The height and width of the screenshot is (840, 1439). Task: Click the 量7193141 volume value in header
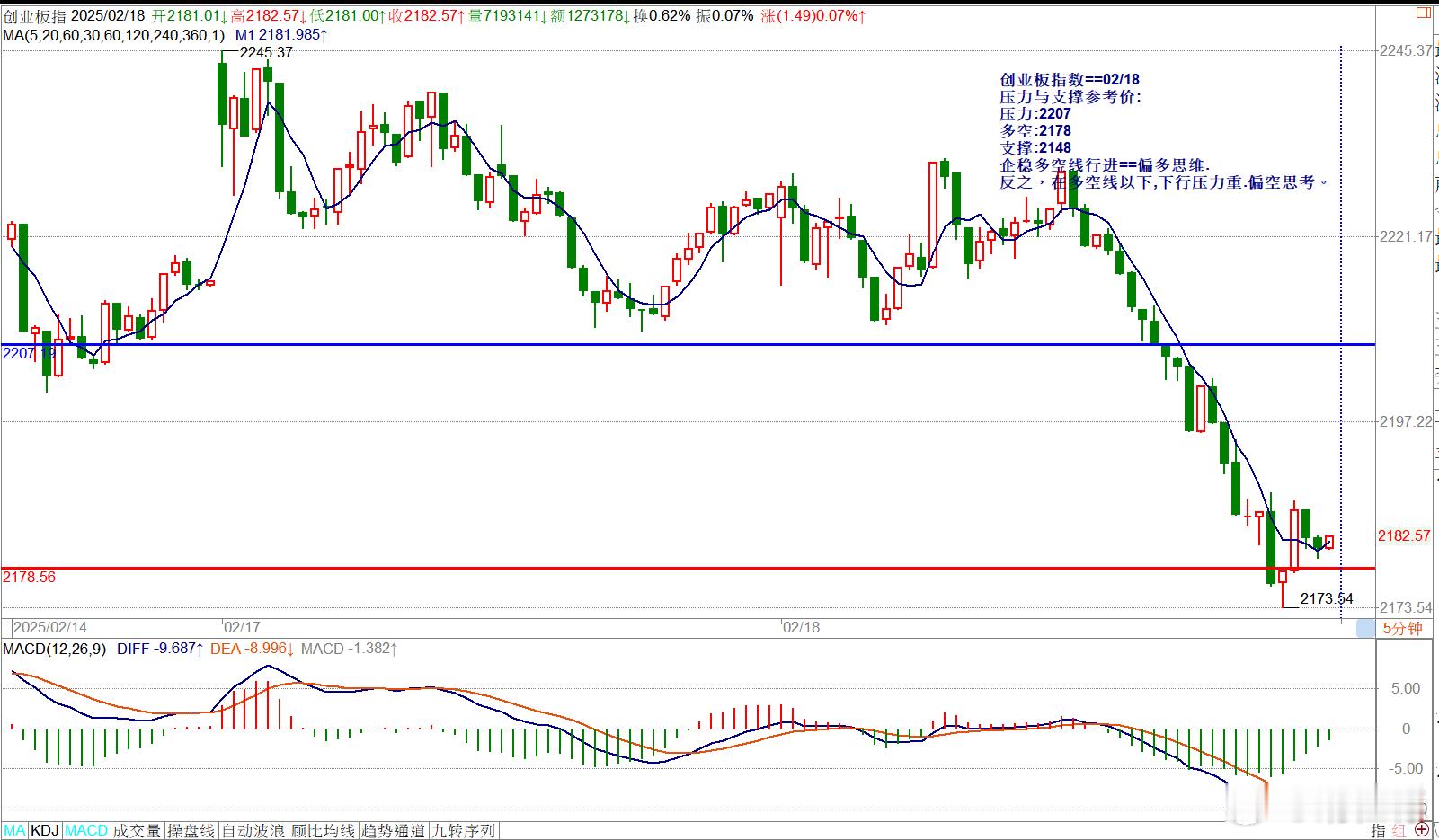pos(509,16)
